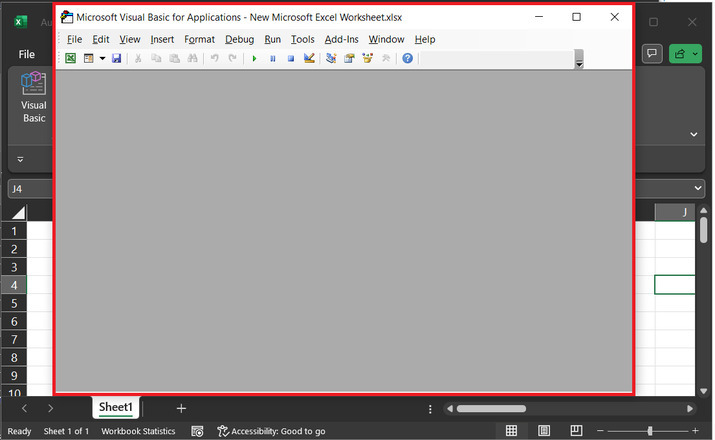Expand Toolbar Options arrow at toolbar end
The image size is (715, 440).
coord(579,59)
